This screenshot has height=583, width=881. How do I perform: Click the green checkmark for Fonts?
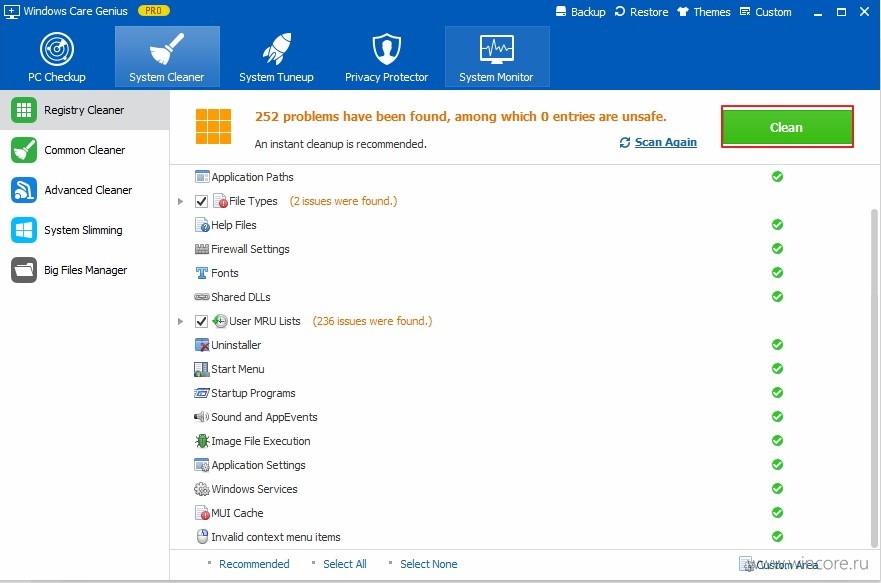pyautogui.click(x=777, y=273)
